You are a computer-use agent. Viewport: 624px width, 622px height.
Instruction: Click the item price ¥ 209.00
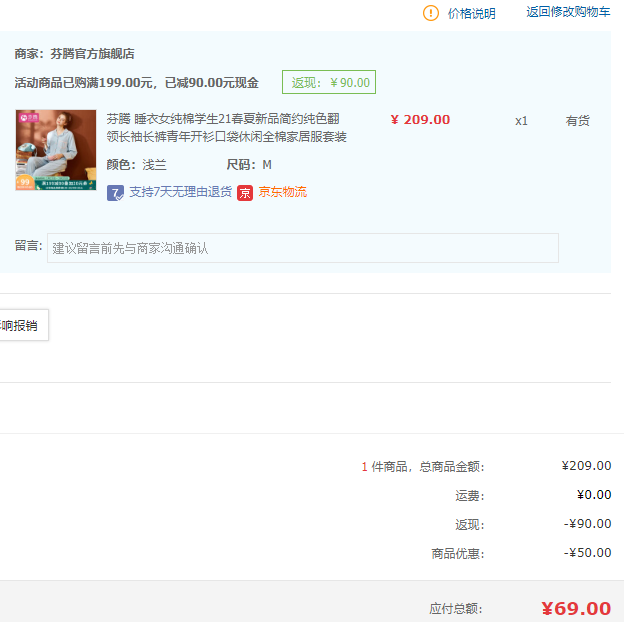tap(420, 120)
